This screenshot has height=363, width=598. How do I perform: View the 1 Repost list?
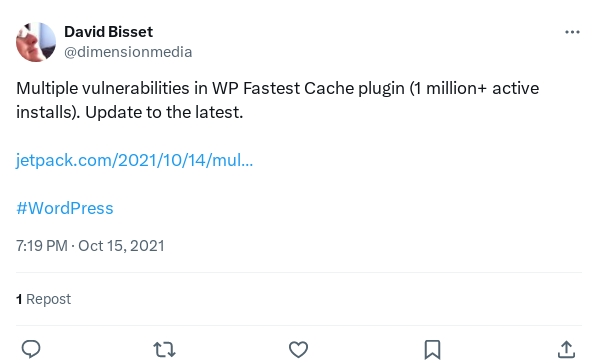[x=43, y=299]
